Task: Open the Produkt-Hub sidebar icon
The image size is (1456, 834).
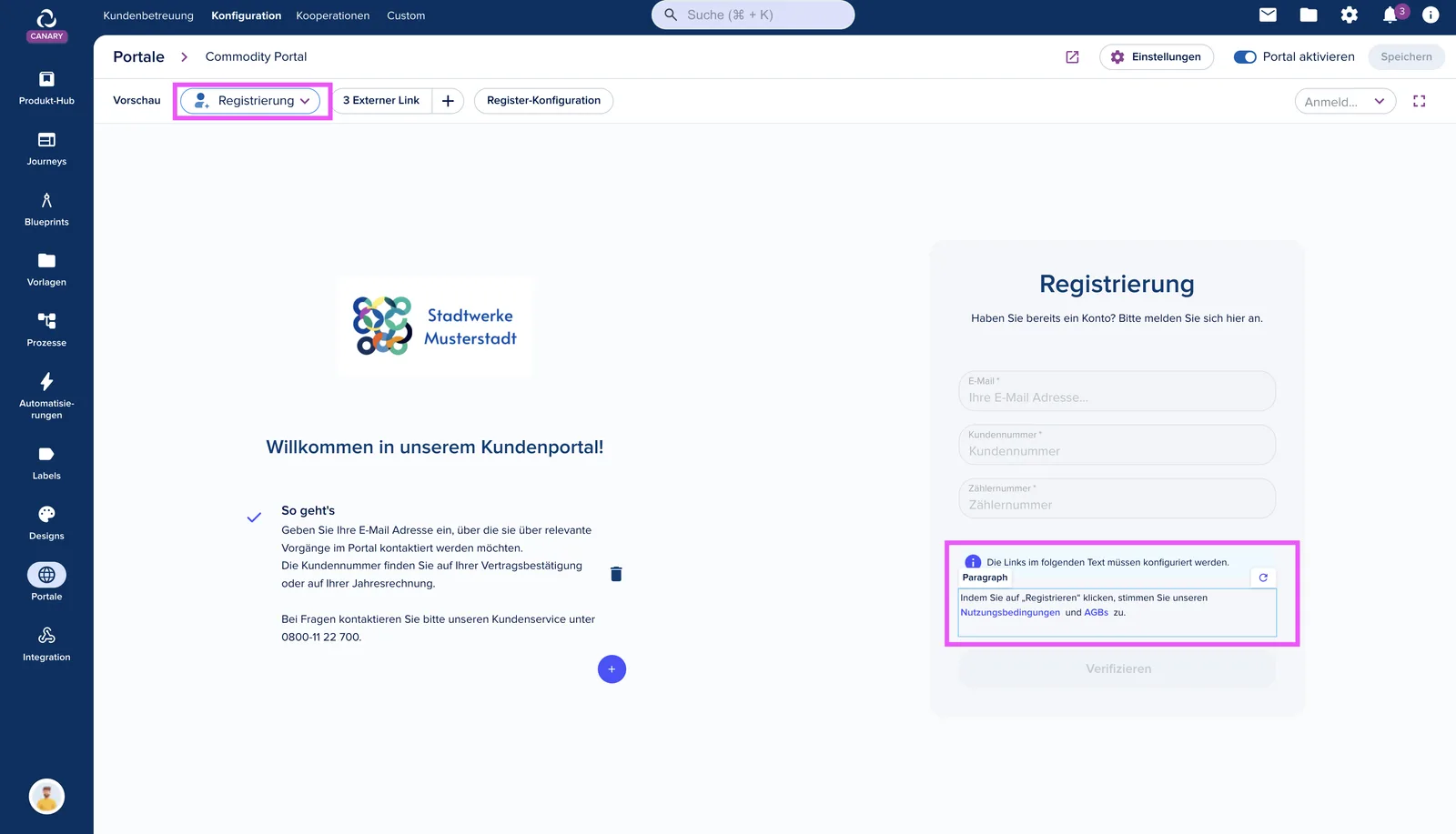Action: 46,79
